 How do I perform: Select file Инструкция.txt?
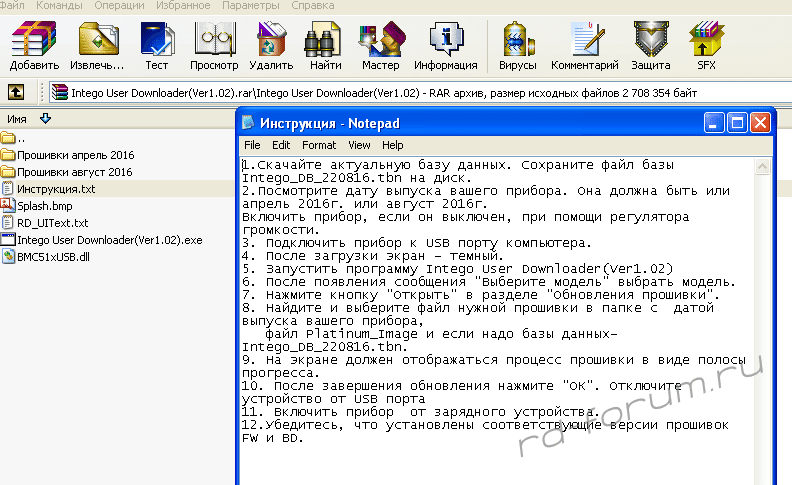(x=56, y=189)
